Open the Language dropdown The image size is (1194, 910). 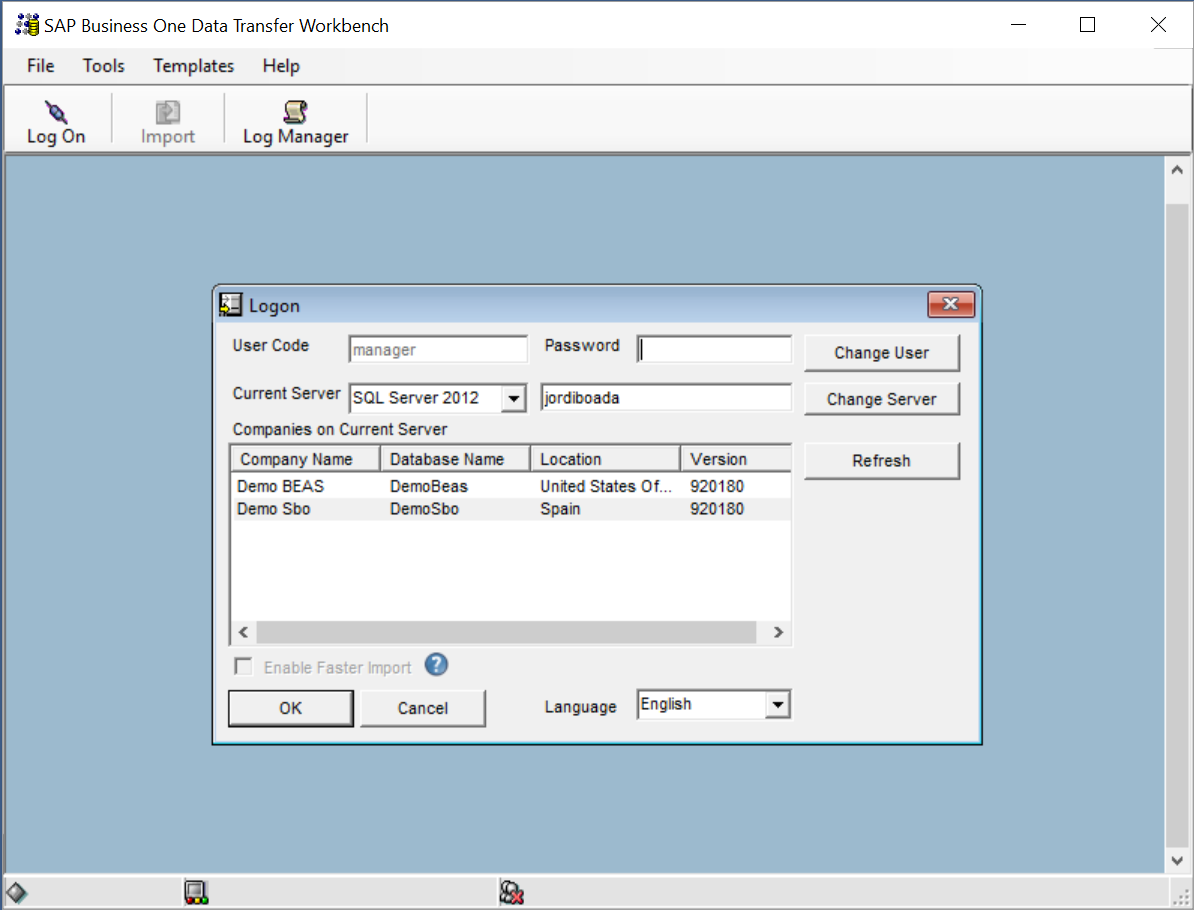coord(777,705)
